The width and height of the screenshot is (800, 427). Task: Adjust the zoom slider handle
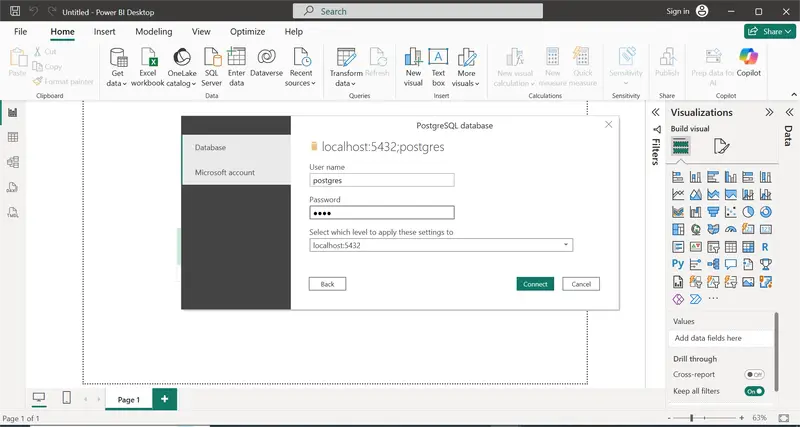[x=691, y=418]
